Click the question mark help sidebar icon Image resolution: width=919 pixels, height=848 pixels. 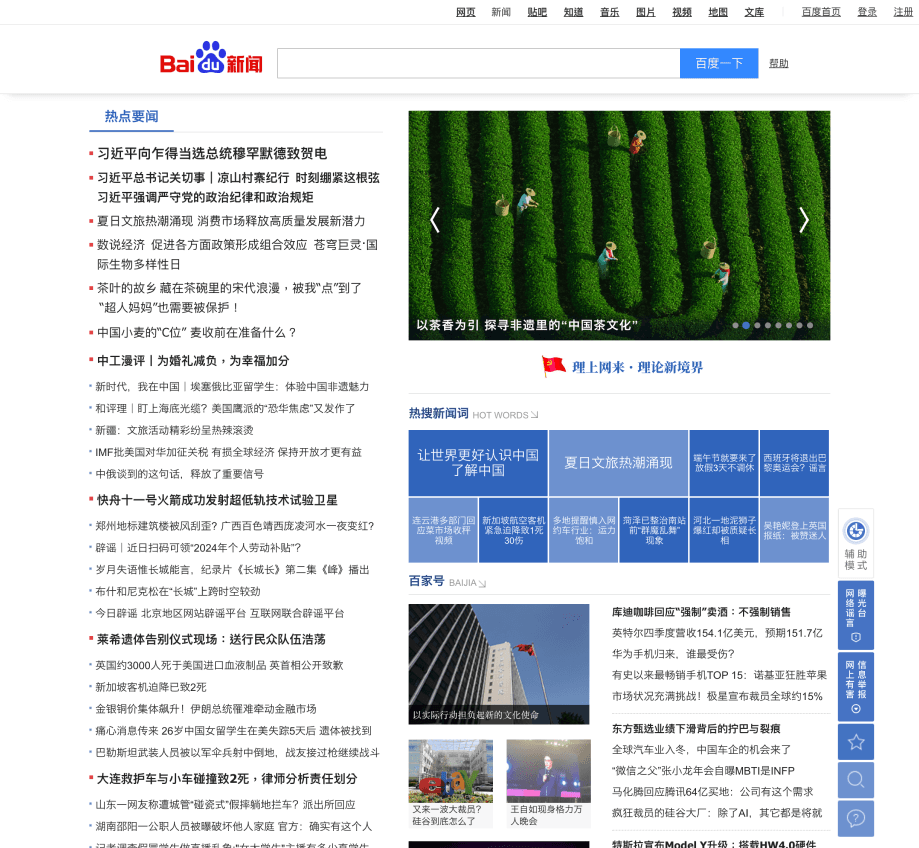point(856,818)
